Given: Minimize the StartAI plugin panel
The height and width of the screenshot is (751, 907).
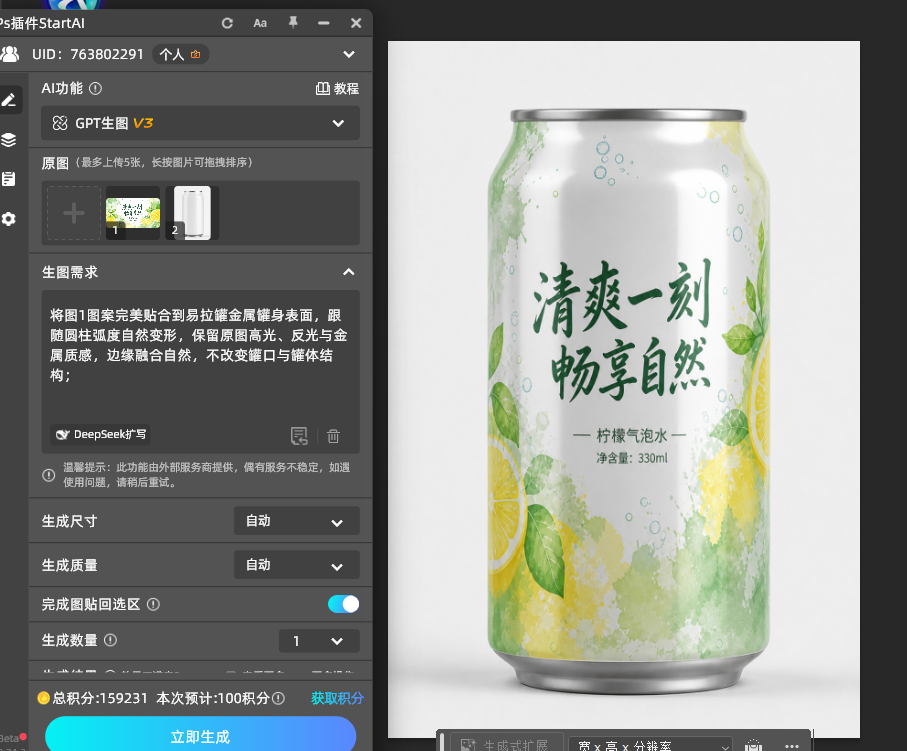Looking at the screenshot, I should tap(324, 23).
